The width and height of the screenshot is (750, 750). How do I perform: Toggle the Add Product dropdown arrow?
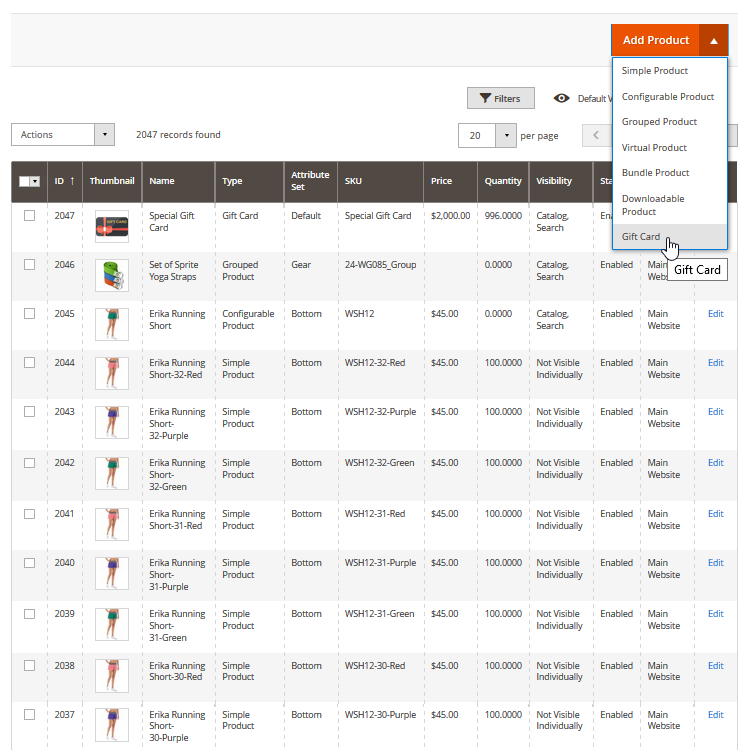713,41
